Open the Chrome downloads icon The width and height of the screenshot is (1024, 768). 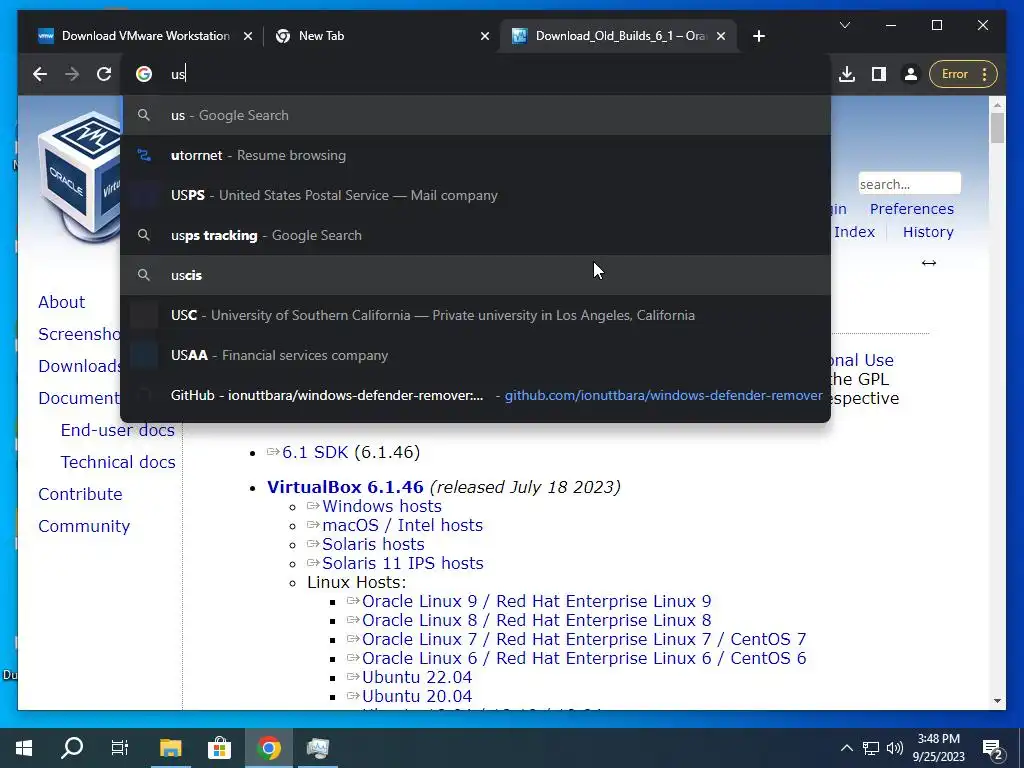point(847,74)
